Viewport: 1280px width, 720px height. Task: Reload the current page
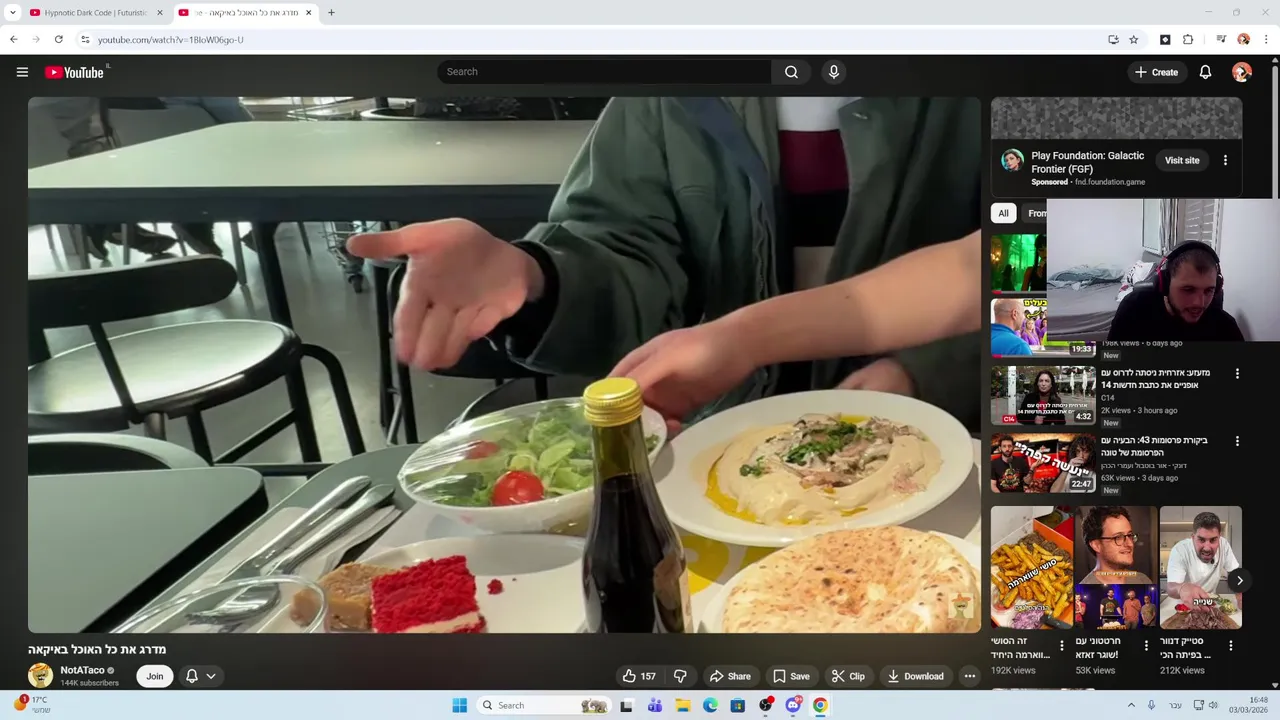coord(59,40)
